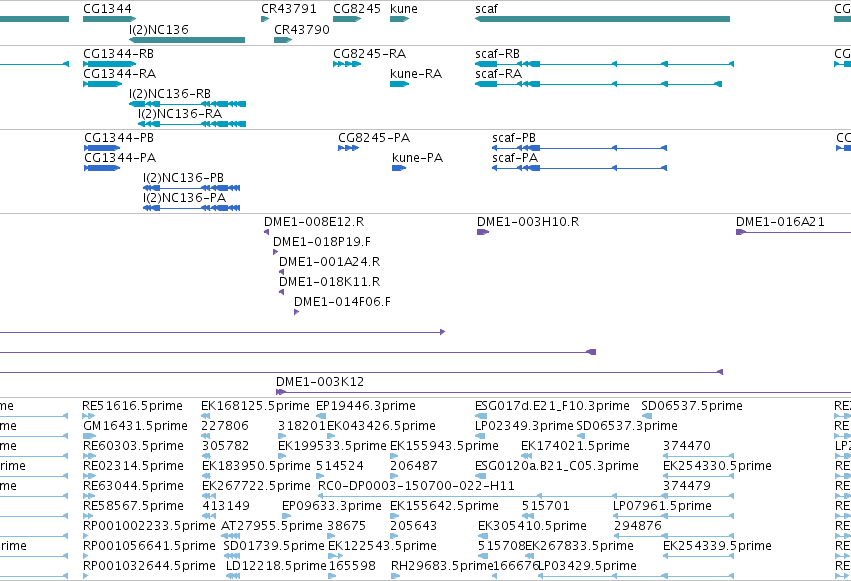Select transcript l(2)NC136-RB label
Screen dimensions: 851x581
coord(170,93)
